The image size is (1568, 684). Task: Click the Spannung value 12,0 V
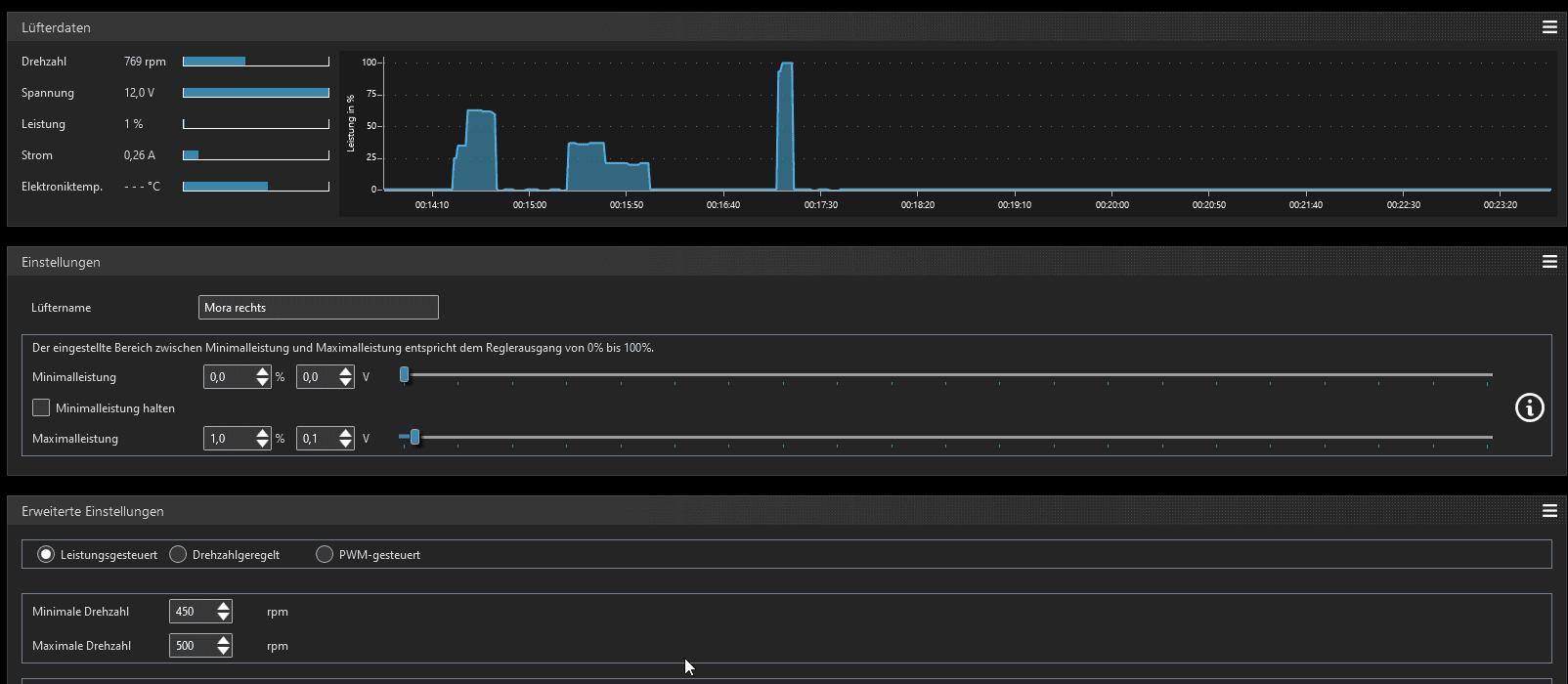pyautogui.click(x=139, y=93)
